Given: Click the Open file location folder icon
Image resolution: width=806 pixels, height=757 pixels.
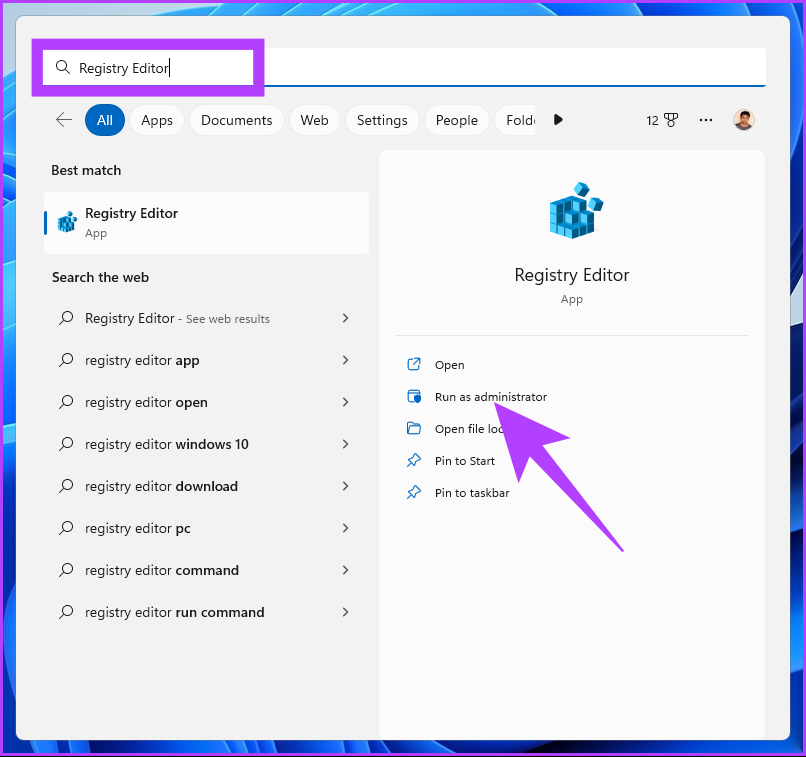Looking at the screenshot, I should (x=414, y=429).
